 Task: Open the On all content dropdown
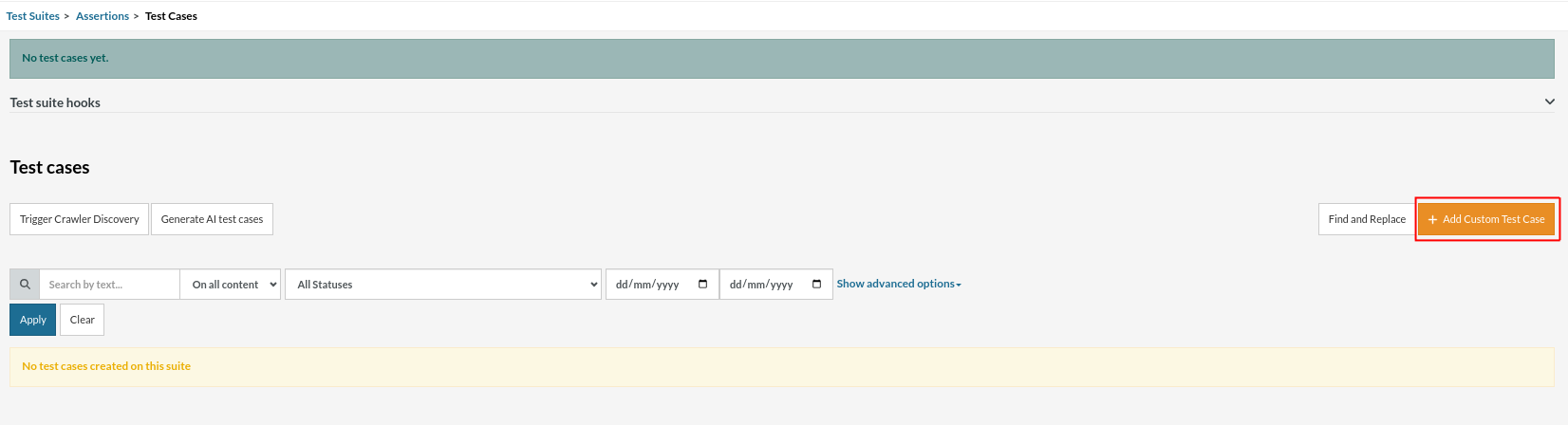231,285
